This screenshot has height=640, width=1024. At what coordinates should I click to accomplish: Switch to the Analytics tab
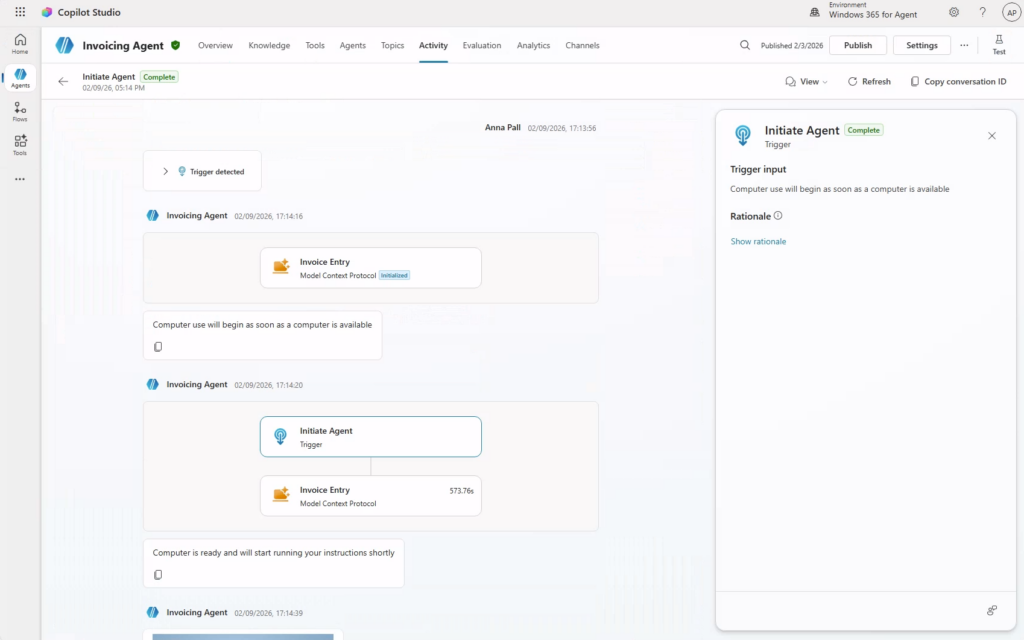click(x=533, y=45)
